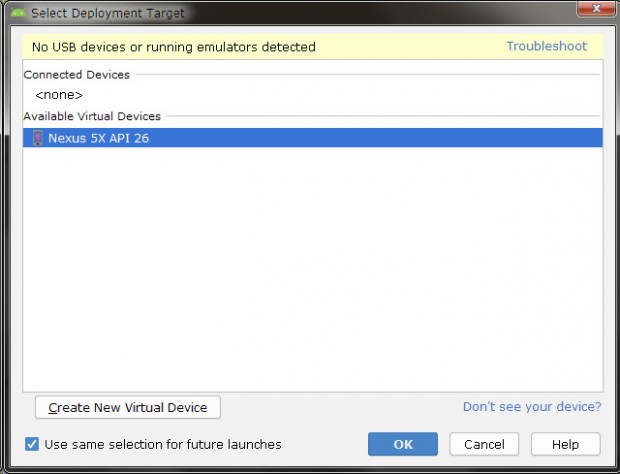Click blank right side of the Nexus 5X row

pyautogui.click(x=400, y=138)
